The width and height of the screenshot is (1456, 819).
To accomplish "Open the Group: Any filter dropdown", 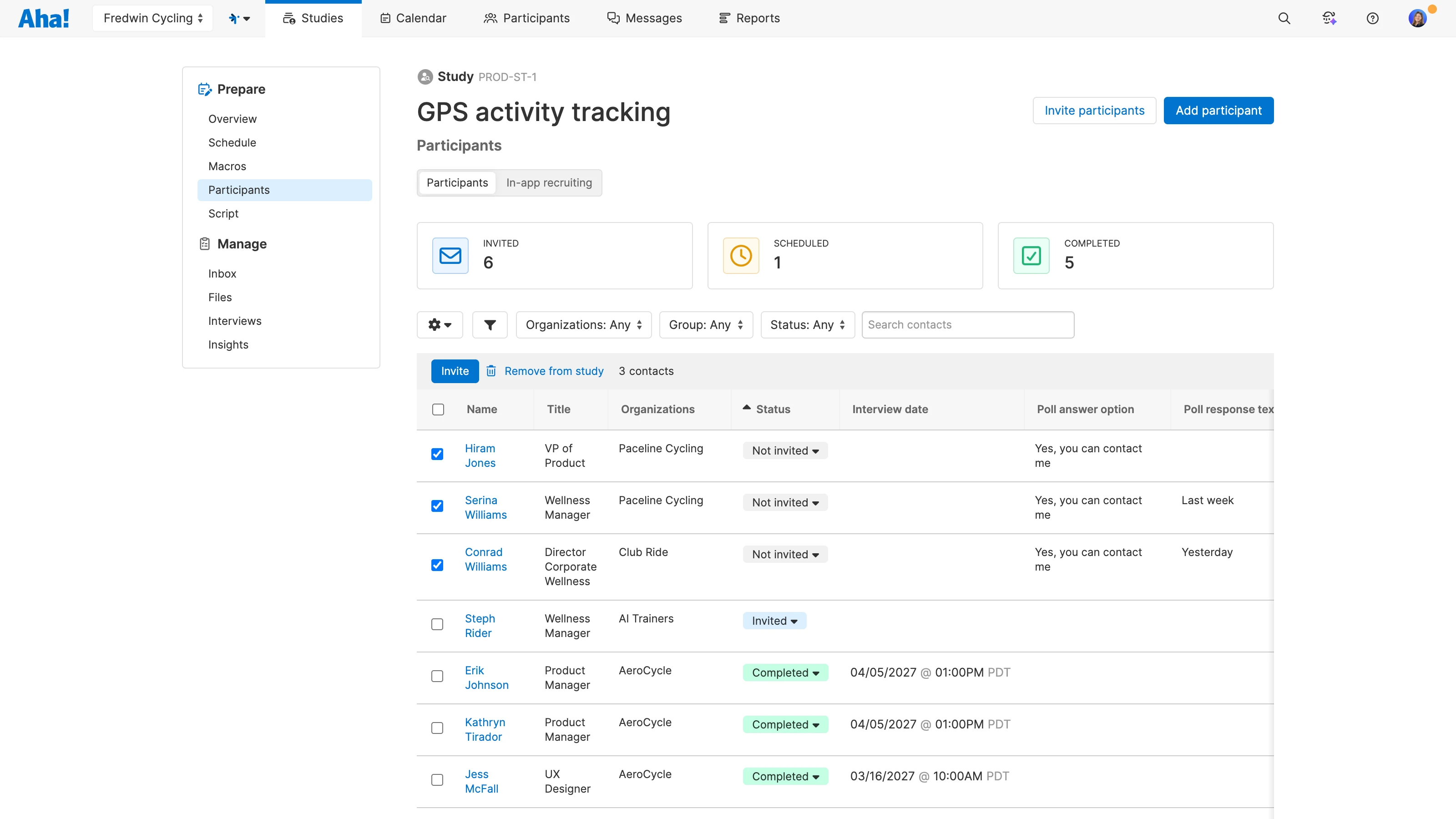I will pyautogui.click(x=706, y=325).
